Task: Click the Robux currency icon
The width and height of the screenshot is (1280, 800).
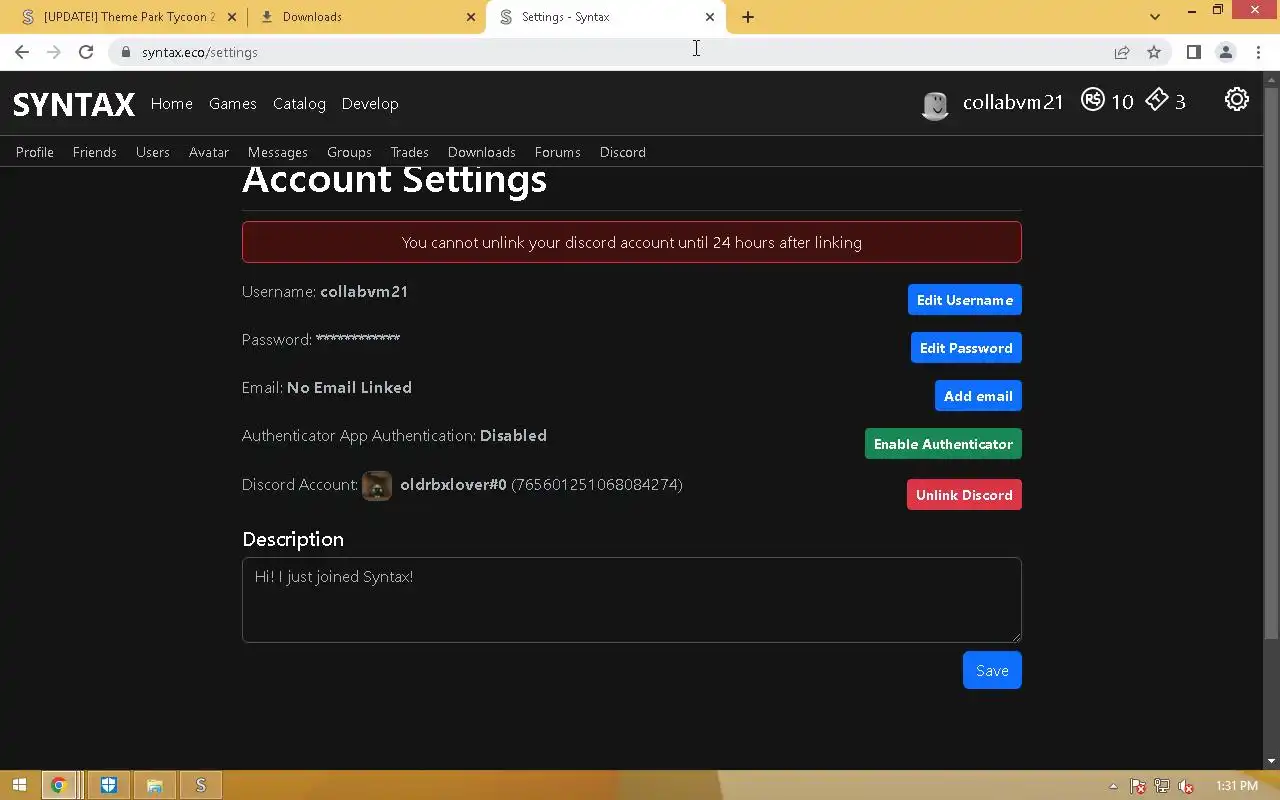Action: tap(1093, 100)
